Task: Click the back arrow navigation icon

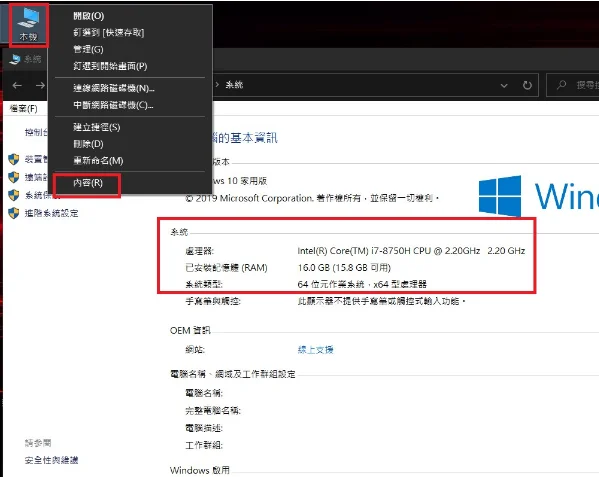Action: tap(17, 85)
